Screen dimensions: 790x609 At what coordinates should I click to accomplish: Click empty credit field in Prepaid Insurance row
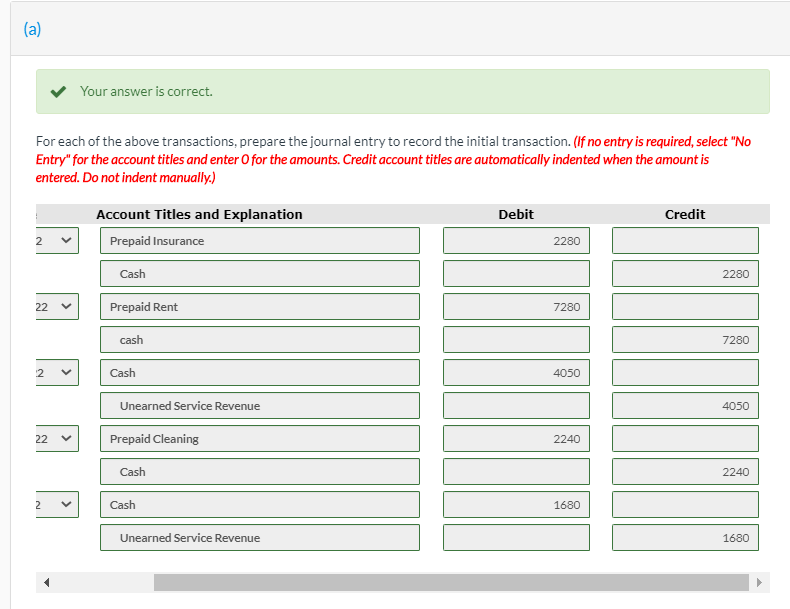(x=685, y=241)
